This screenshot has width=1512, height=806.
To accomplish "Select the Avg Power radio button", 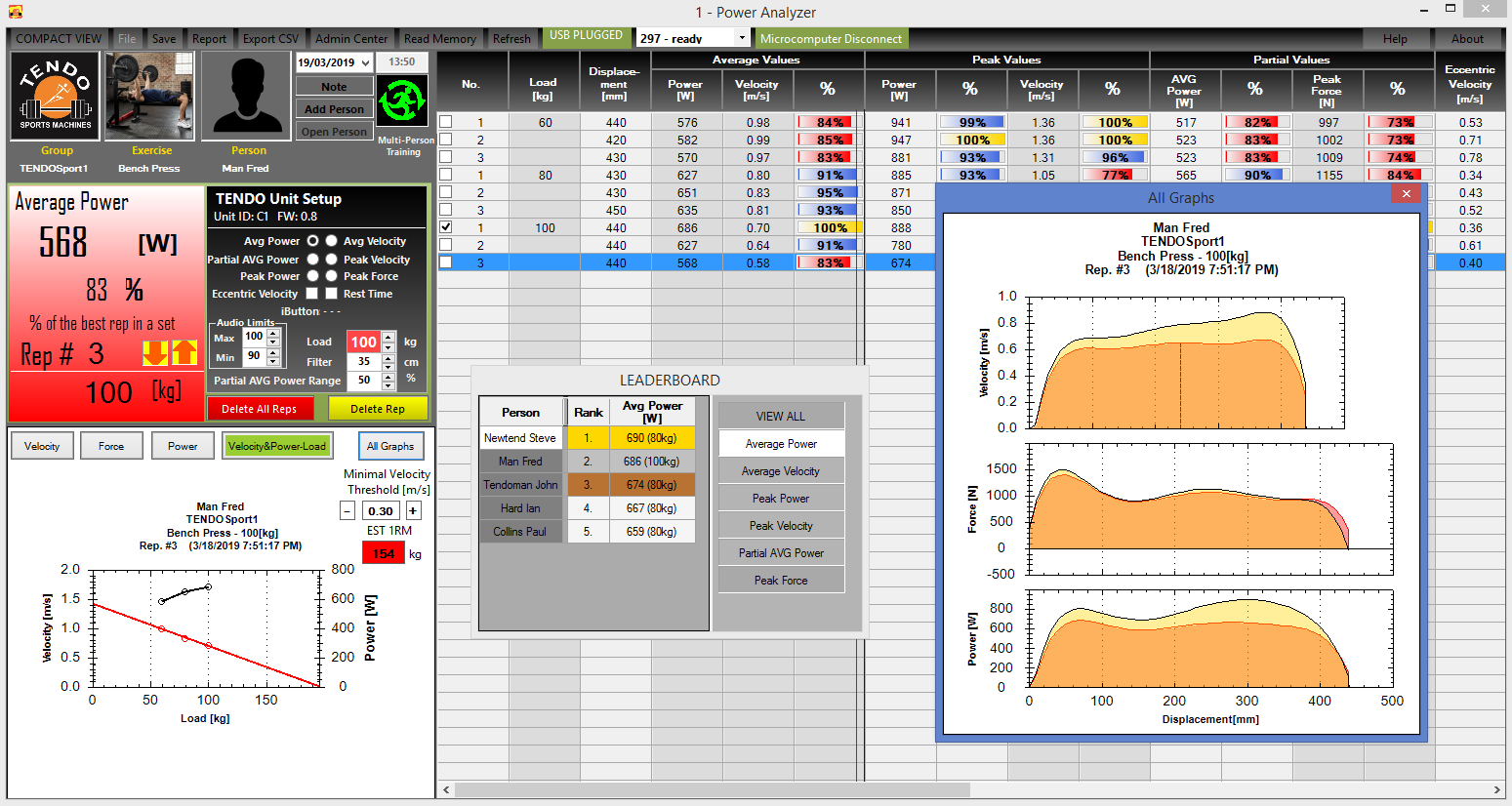I will click(312, 240).
